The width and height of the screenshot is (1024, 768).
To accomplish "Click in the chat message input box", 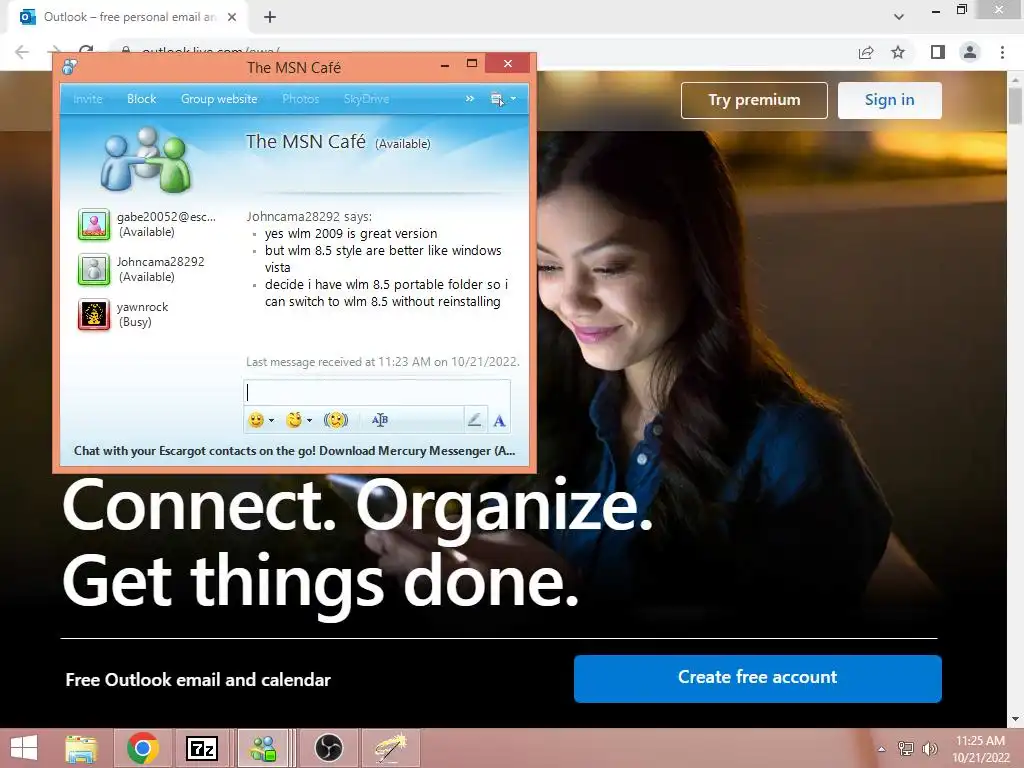I will point(377,392).
